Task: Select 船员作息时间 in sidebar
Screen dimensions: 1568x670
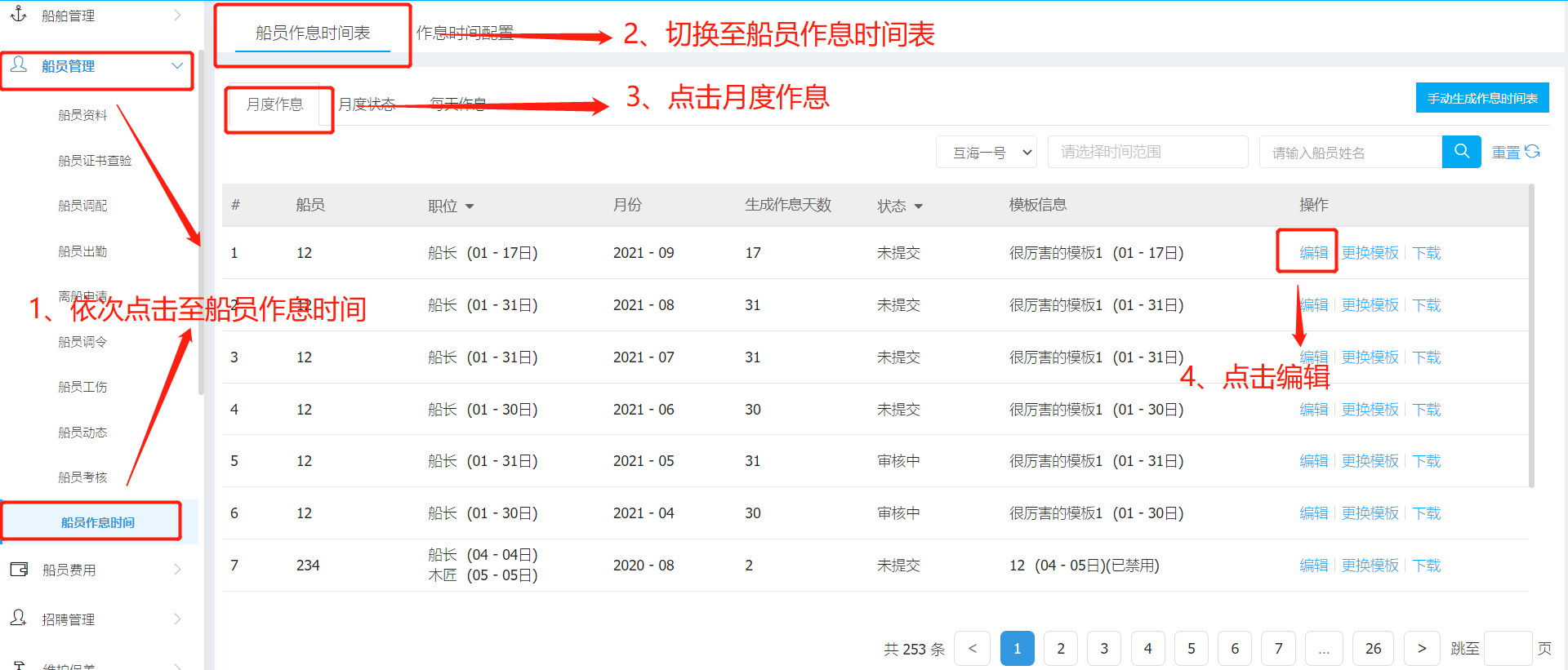Action: 98,522
